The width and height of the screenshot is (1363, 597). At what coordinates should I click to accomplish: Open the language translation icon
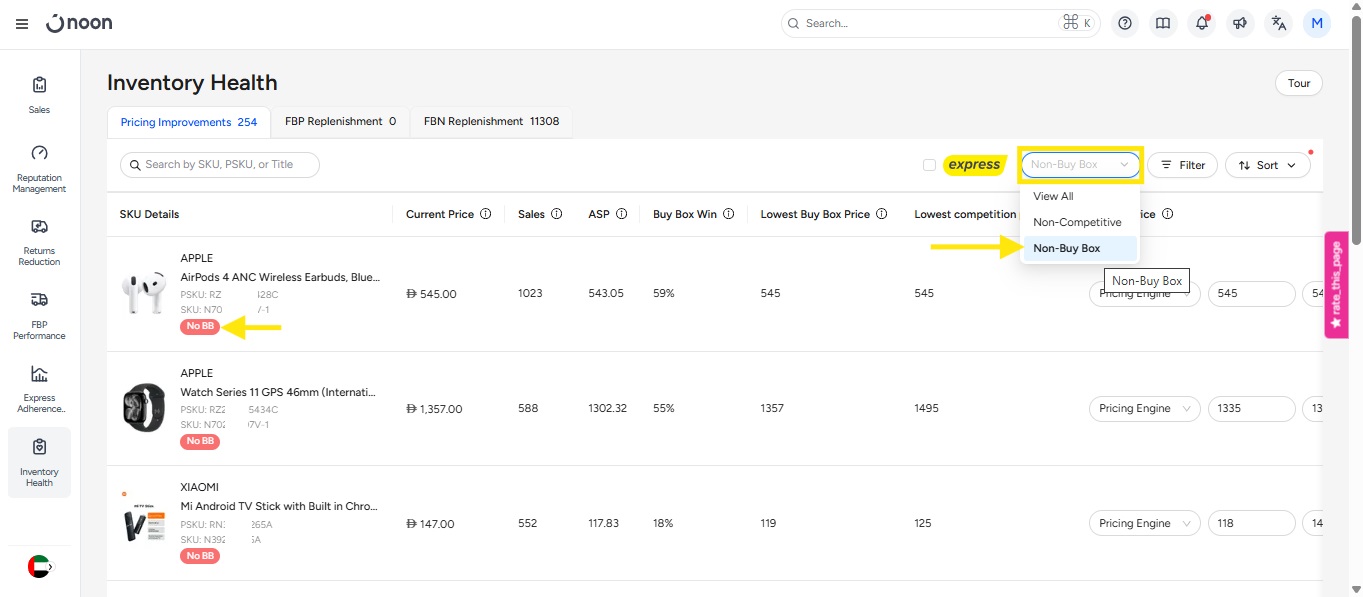coord(1279,23)
